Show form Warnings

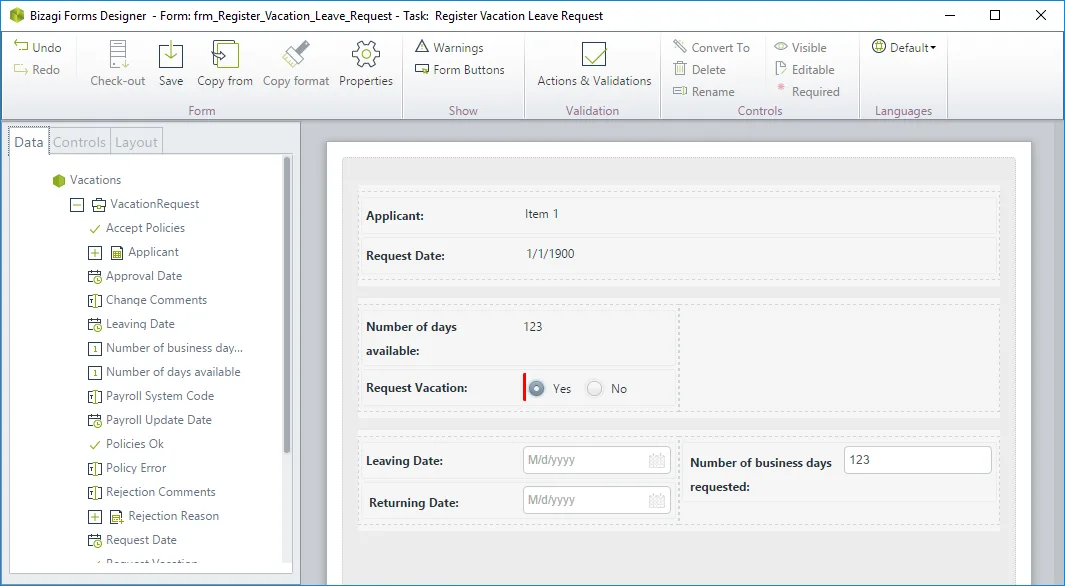click(x=450, y=47)
